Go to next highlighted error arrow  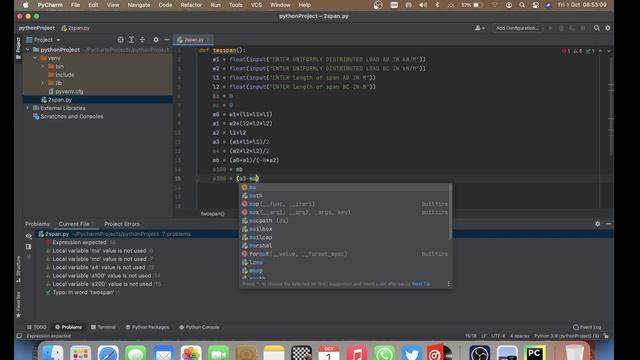coord(609,51)
